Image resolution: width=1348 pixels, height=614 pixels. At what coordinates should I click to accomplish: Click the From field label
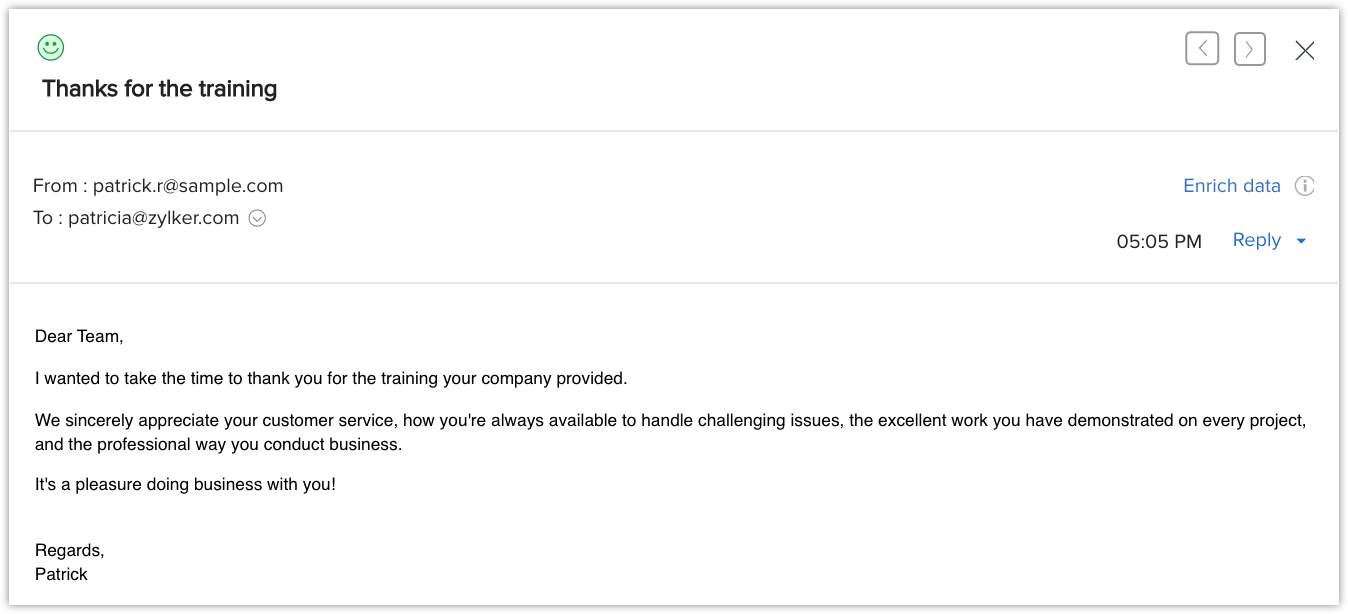click(x=55, y=186)
